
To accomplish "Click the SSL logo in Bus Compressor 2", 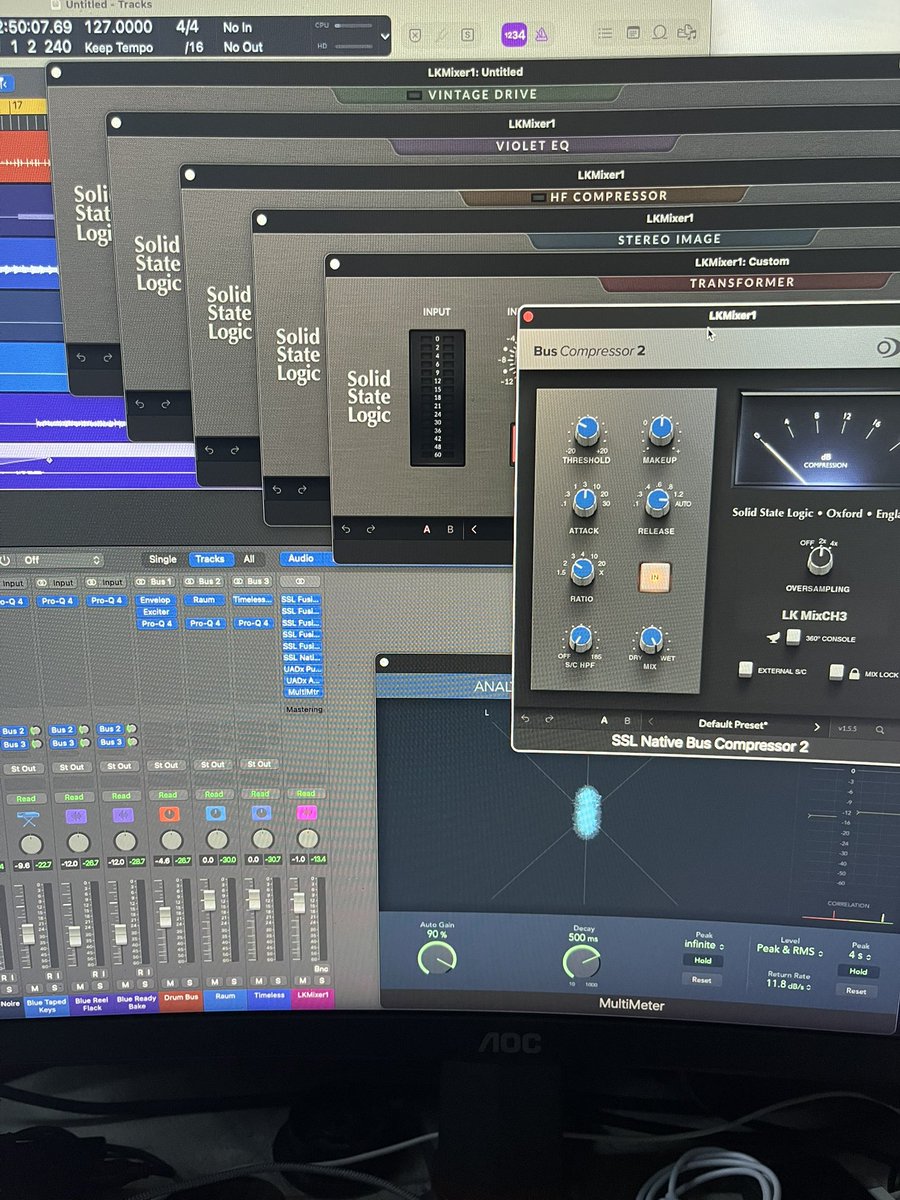I will [x=887, y=348].
